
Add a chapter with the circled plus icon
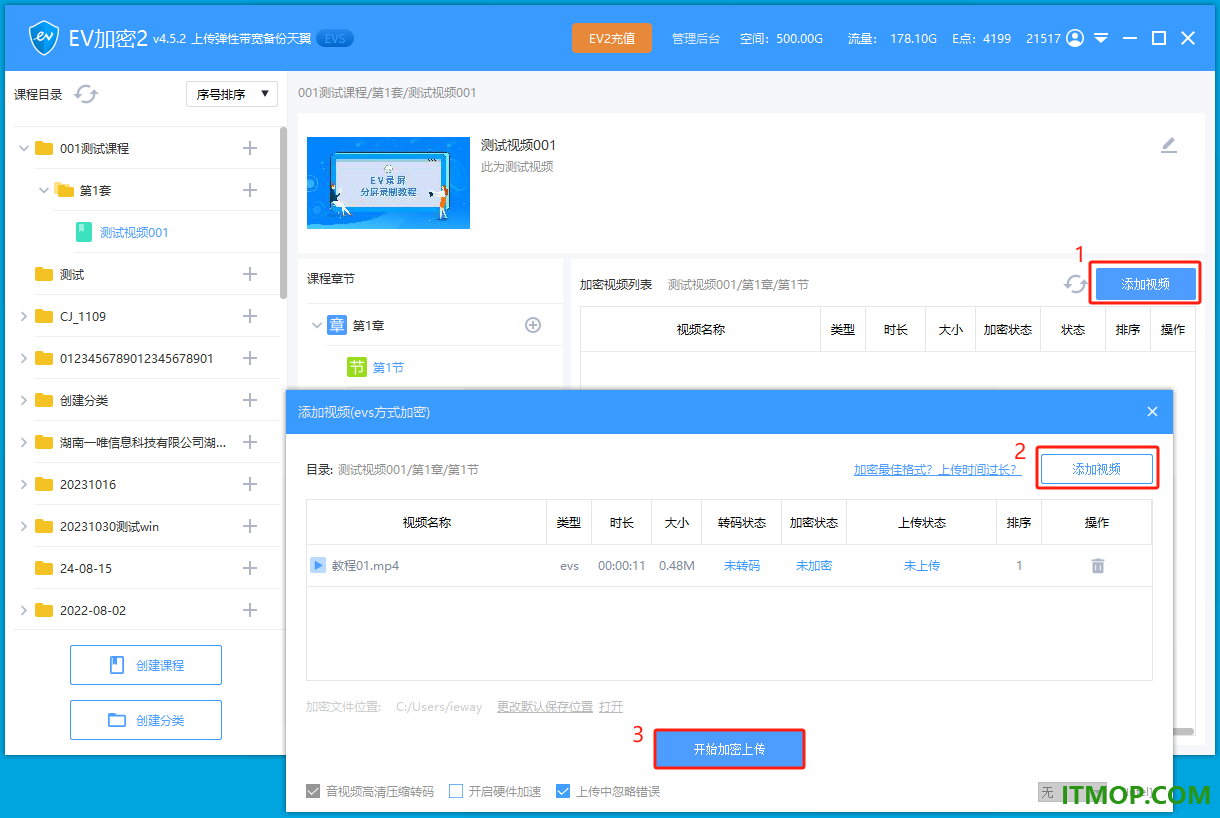coord(533,325)
